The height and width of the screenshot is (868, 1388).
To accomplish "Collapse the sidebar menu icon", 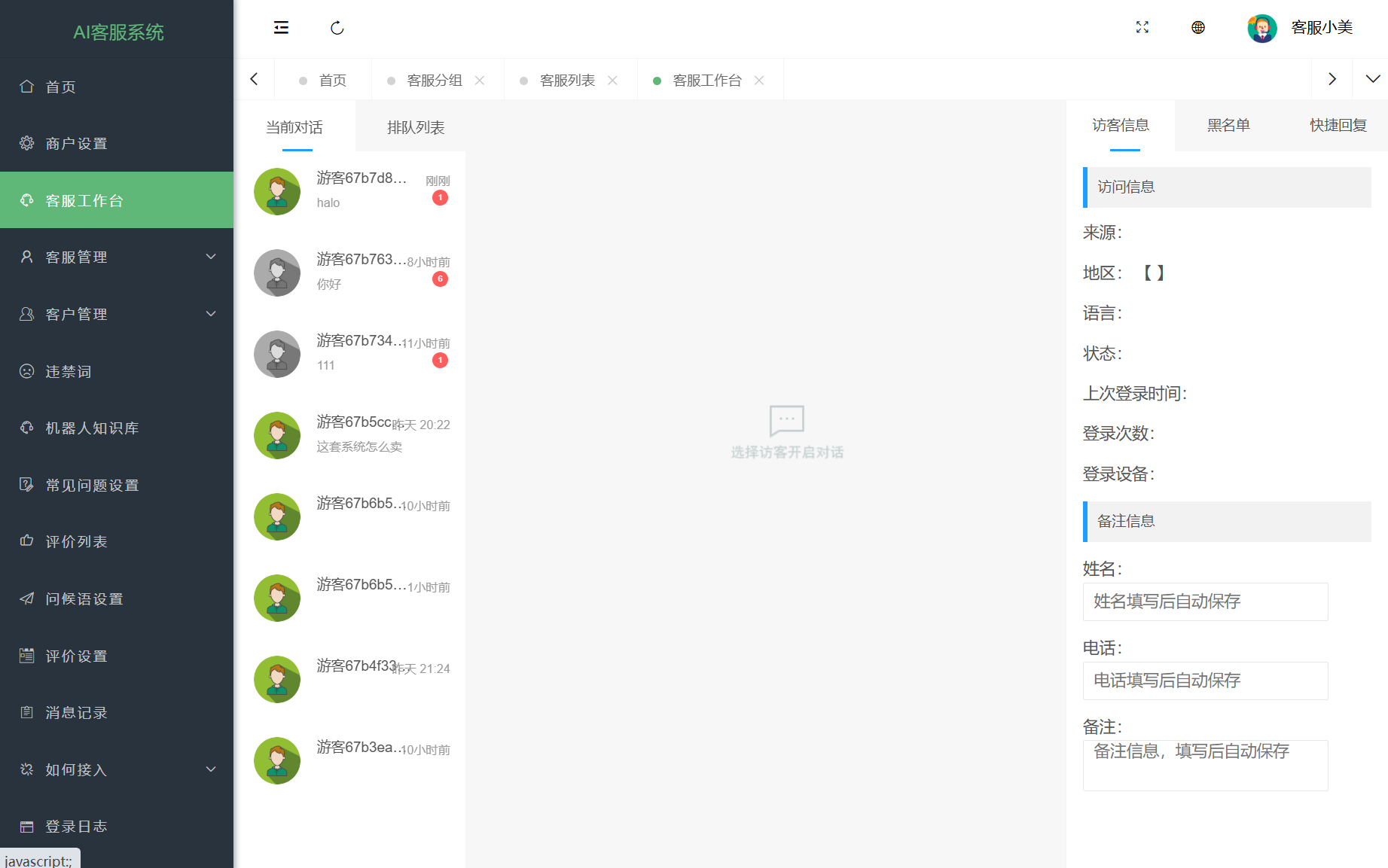I will click(x=281, y=28).
